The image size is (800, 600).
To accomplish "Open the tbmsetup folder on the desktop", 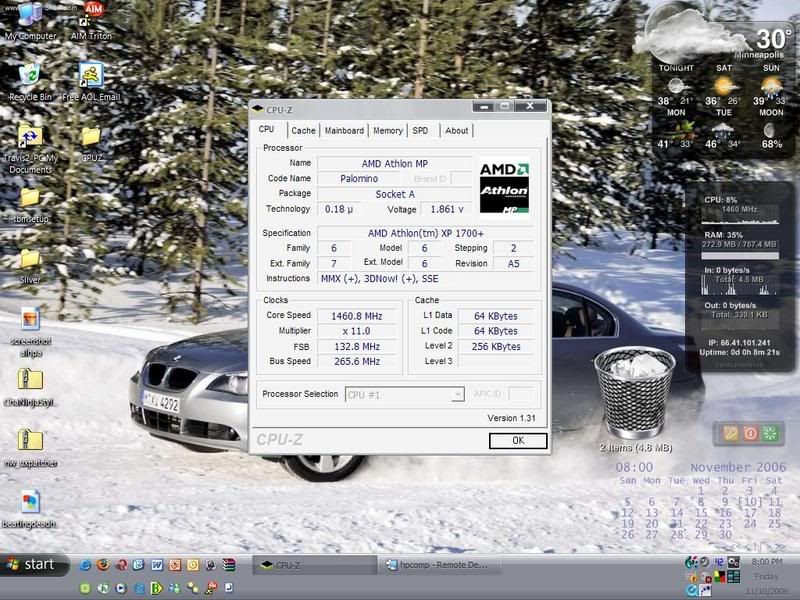I will point(30,199).
